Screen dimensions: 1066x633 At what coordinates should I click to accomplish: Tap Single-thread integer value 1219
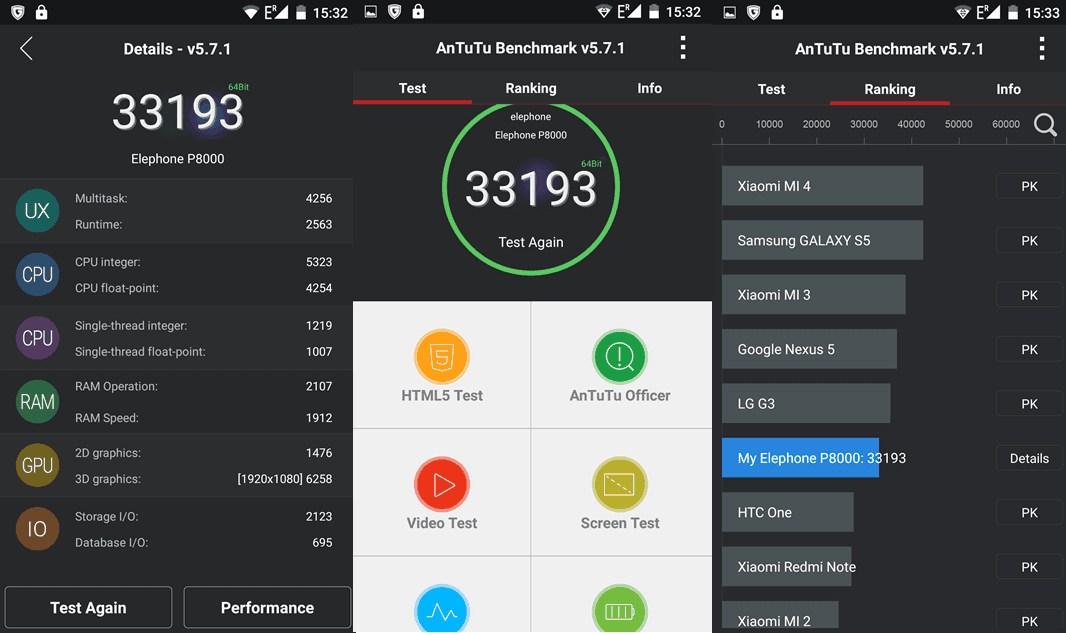(319, 326)
